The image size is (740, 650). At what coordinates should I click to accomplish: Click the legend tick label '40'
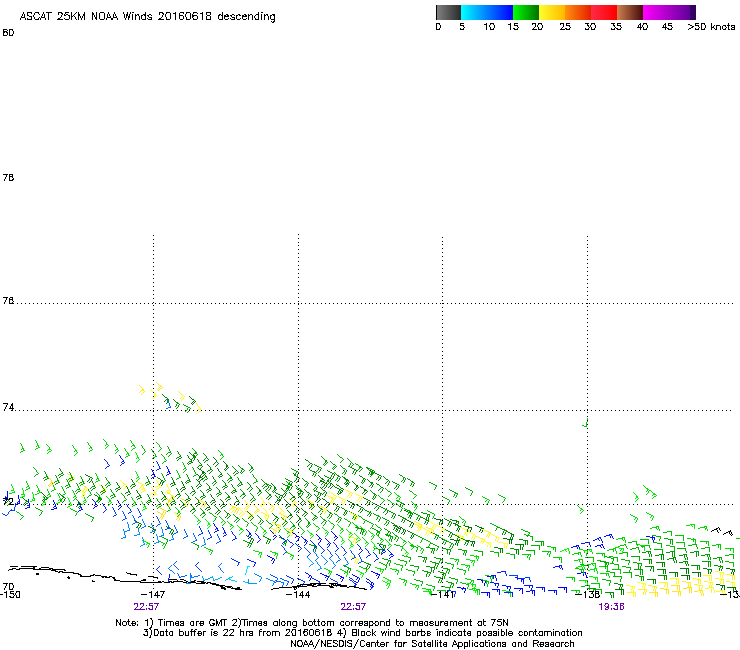(642, 27)
